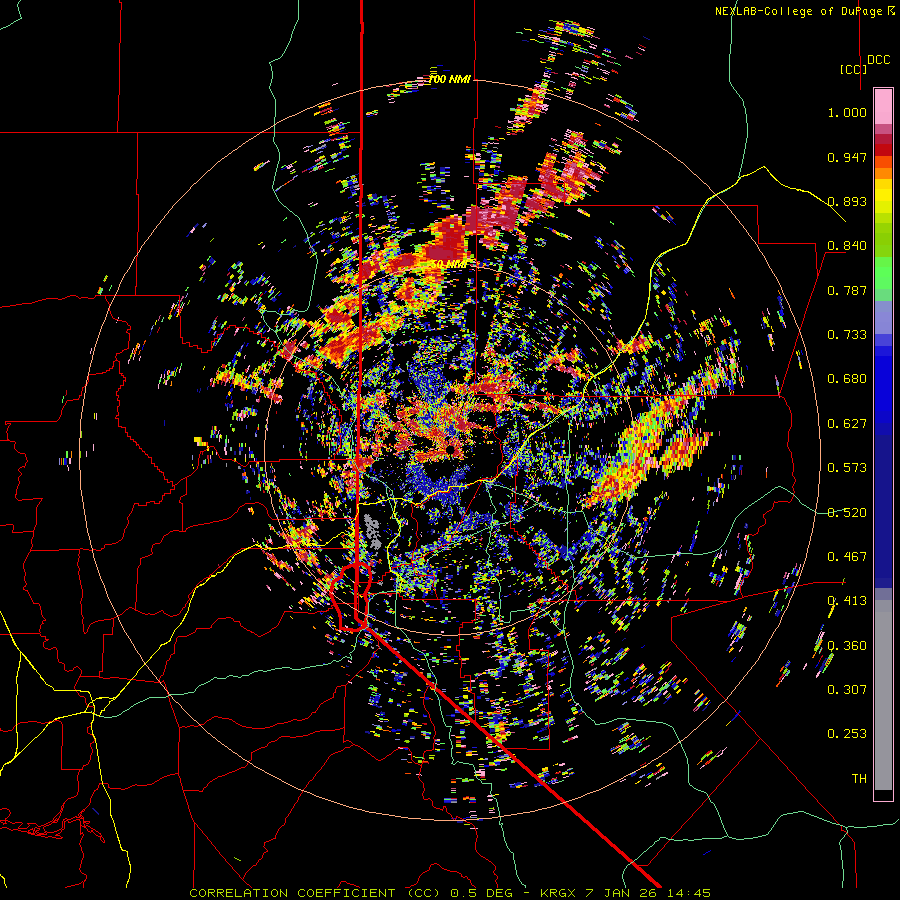Pick the yellow segment of the color bar
This screenshot has height=900, width=900.
[883, 196]
